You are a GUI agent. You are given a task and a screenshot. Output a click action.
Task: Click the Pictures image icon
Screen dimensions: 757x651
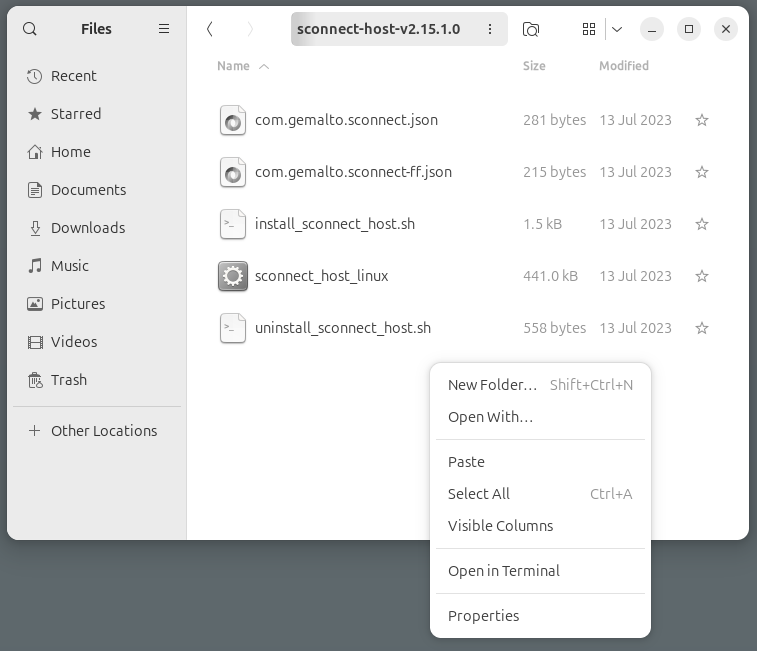click(35, 304)
